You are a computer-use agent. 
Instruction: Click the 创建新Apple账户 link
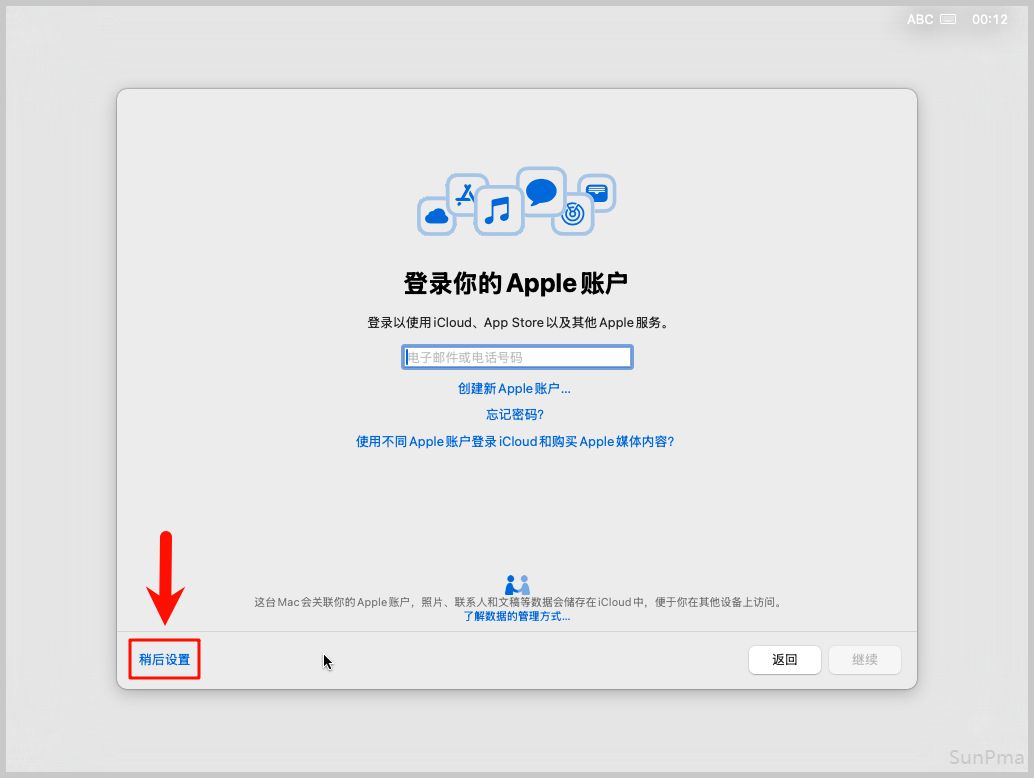[514, 389]
